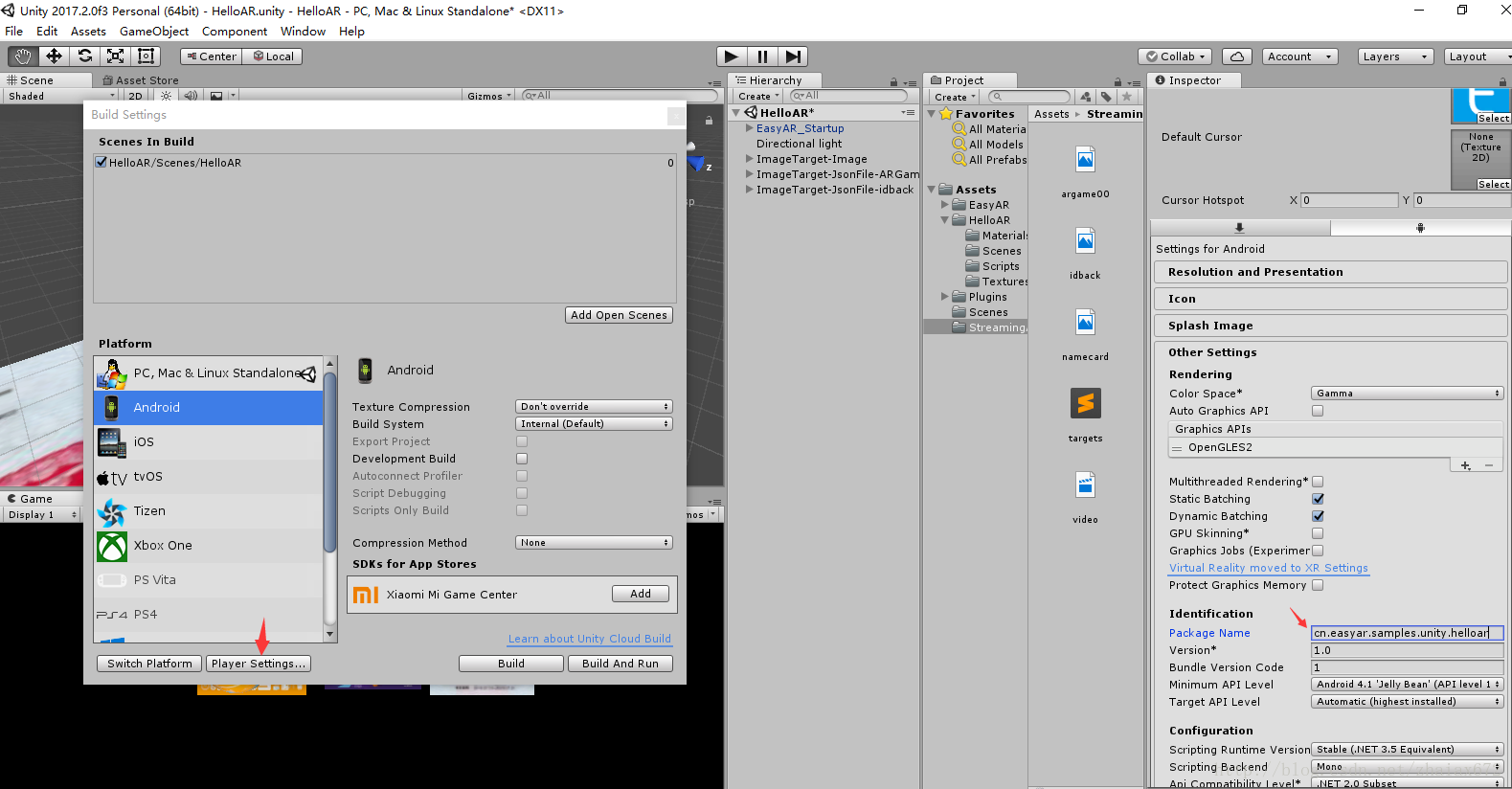Screen dimensions: 1512x789
Task: Disable Static Batching checkbox
Action: [1318, 499]
